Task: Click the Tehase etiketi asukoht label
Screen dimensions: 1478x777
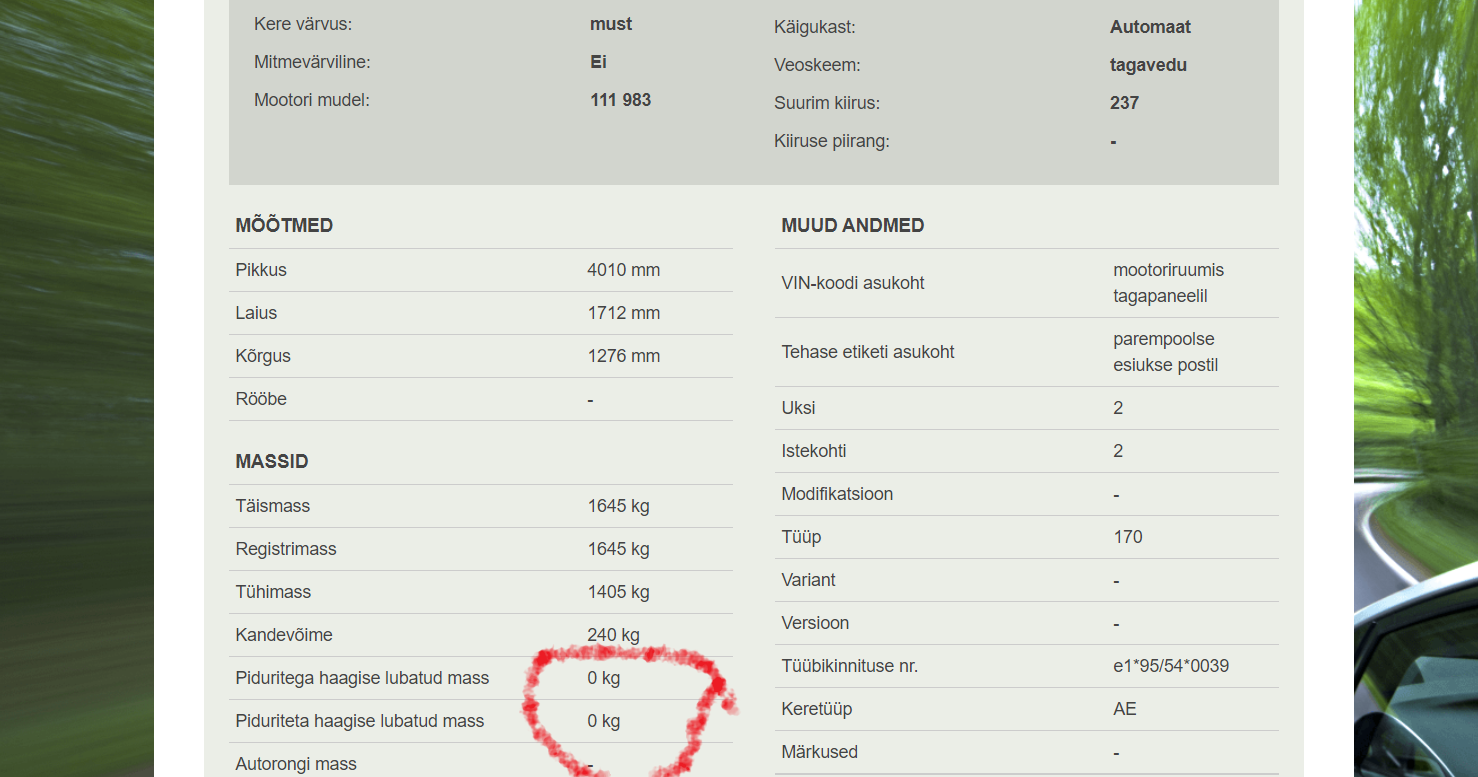Action: [x=868, y=352]
